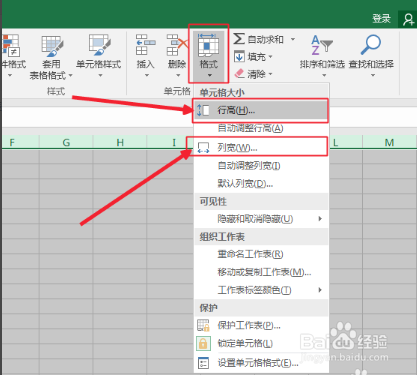Choose Lock Cell (锁定单元格) text

coord(245,343)
